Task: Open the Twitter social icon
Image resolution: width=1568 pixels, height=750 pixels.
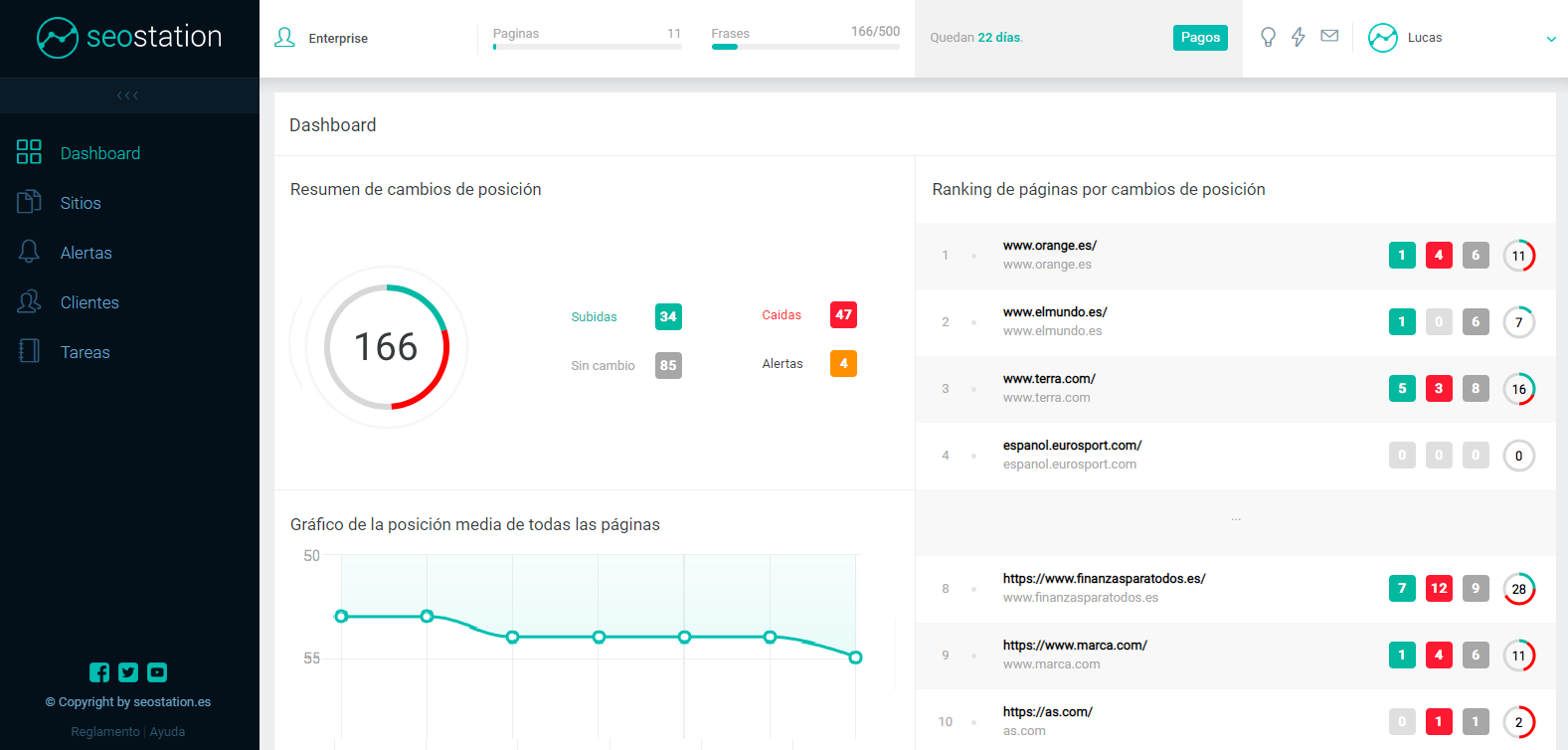Action: pyautogui.click(x=128, y=672)
